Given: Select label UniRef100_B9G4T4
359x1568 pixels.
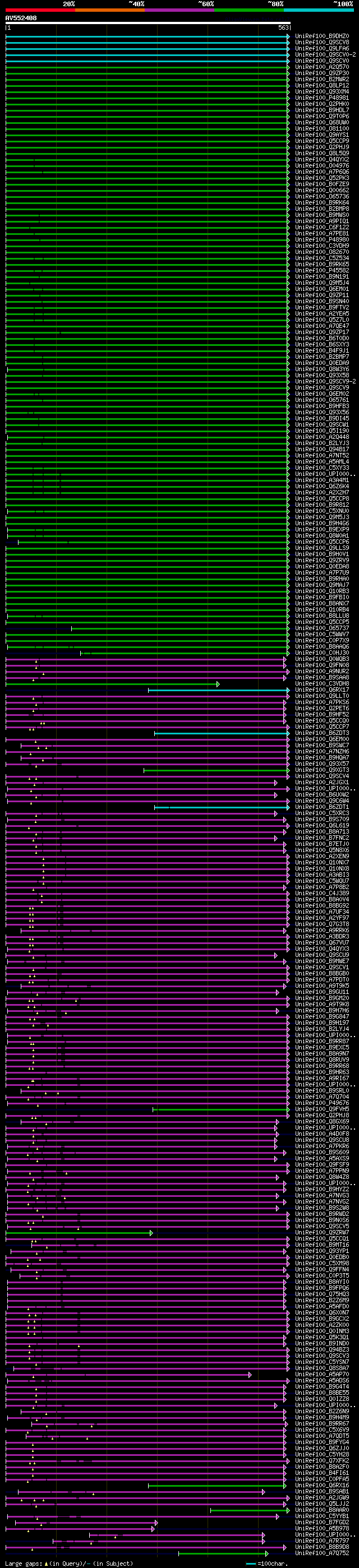Looking at the screenshot, I should (323, 1386).
